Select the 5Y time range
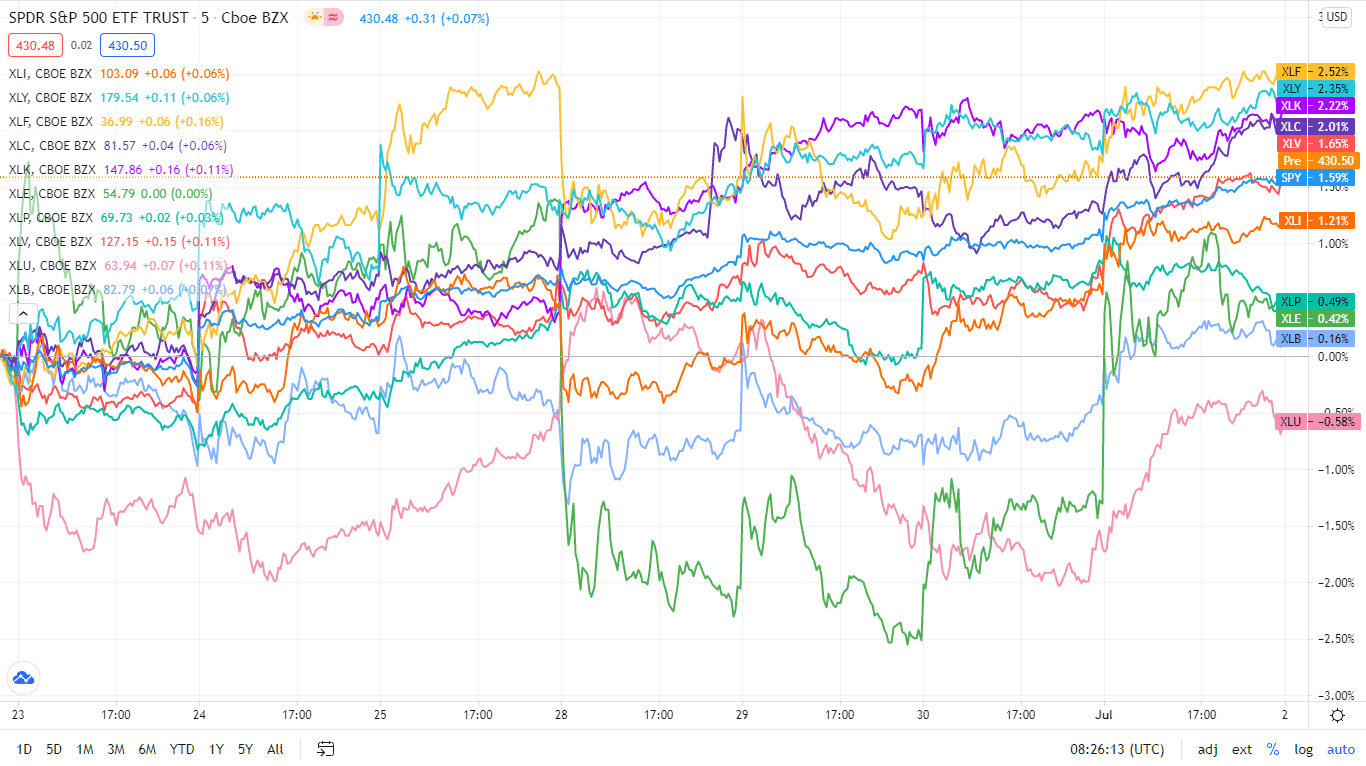1366x766 pixels. [245, 749]
